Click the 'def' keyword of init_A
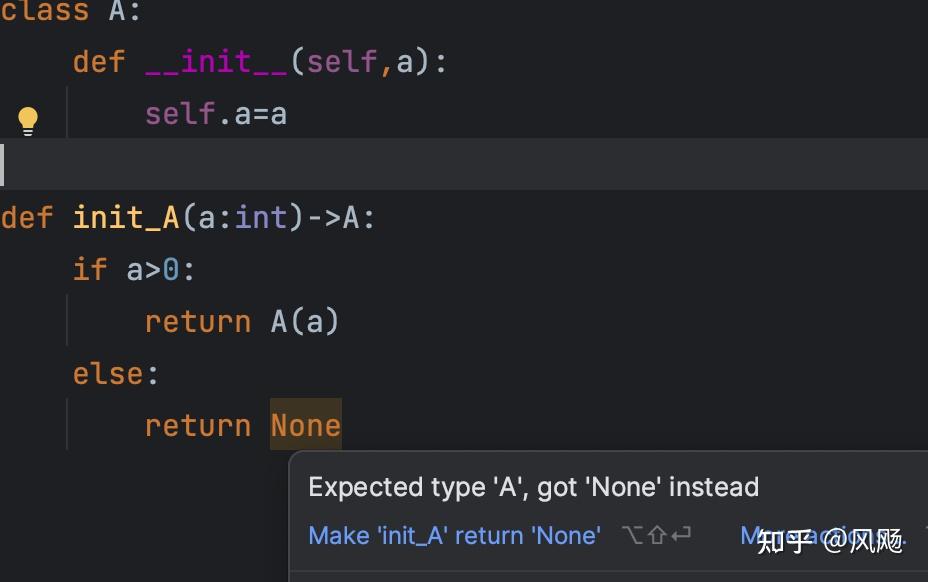Viewport: 928px width, 582px height. coord(27,218)
